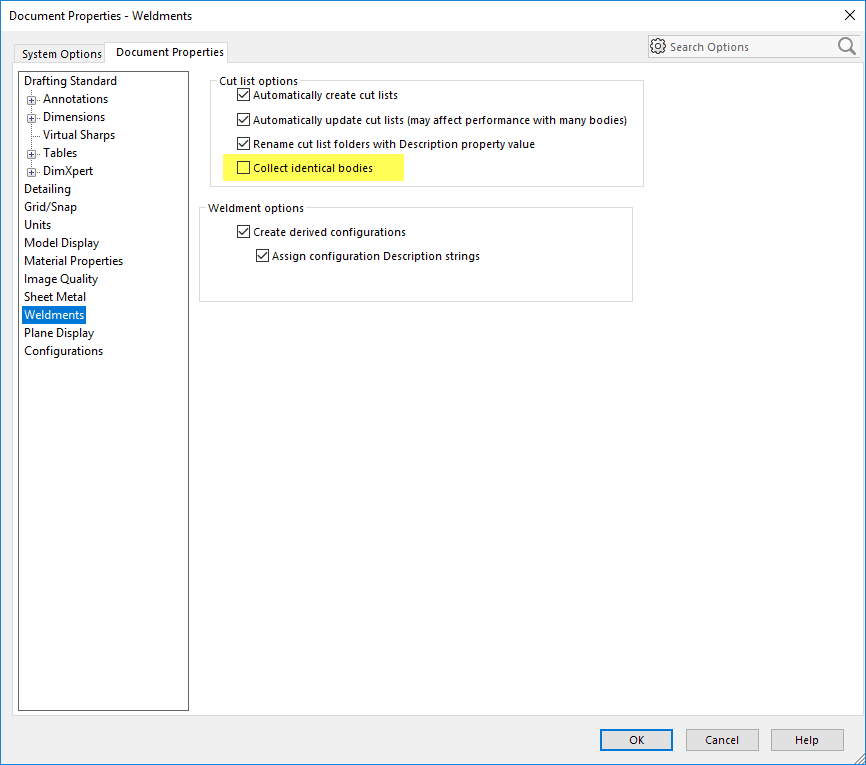Toggle Assign configuration Description strings checkbox

click(262, 256)
